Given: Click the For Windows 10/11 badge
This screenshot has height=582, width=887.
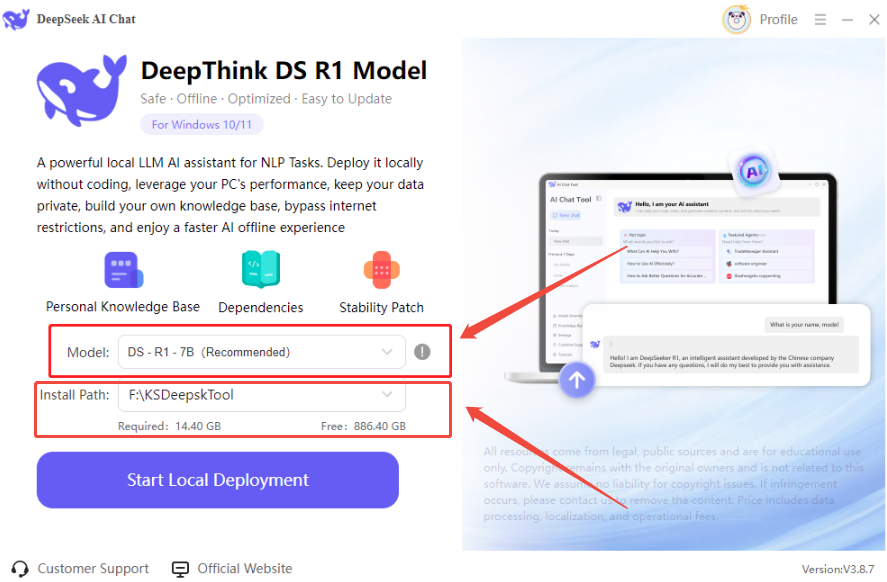Looking at the screenshot, I should click(x=201, y=124).
